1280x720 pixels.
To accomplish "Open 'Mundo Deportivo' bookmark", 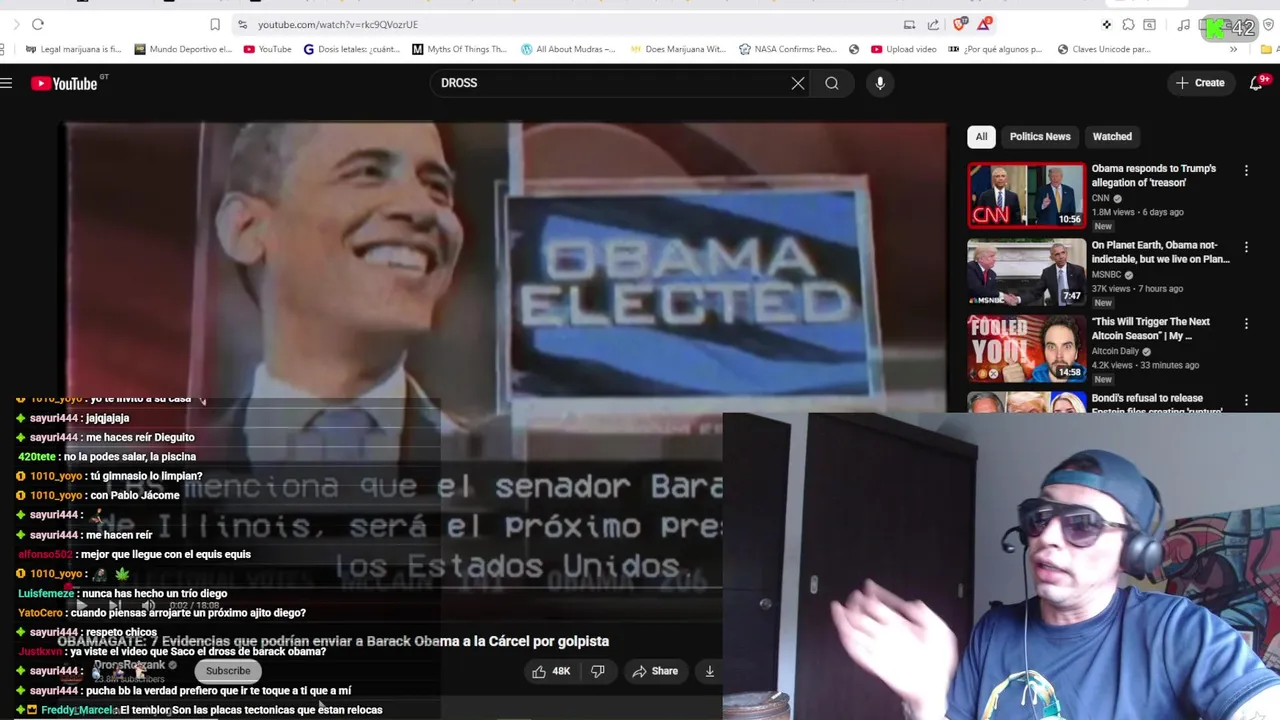I will point(183,49).
